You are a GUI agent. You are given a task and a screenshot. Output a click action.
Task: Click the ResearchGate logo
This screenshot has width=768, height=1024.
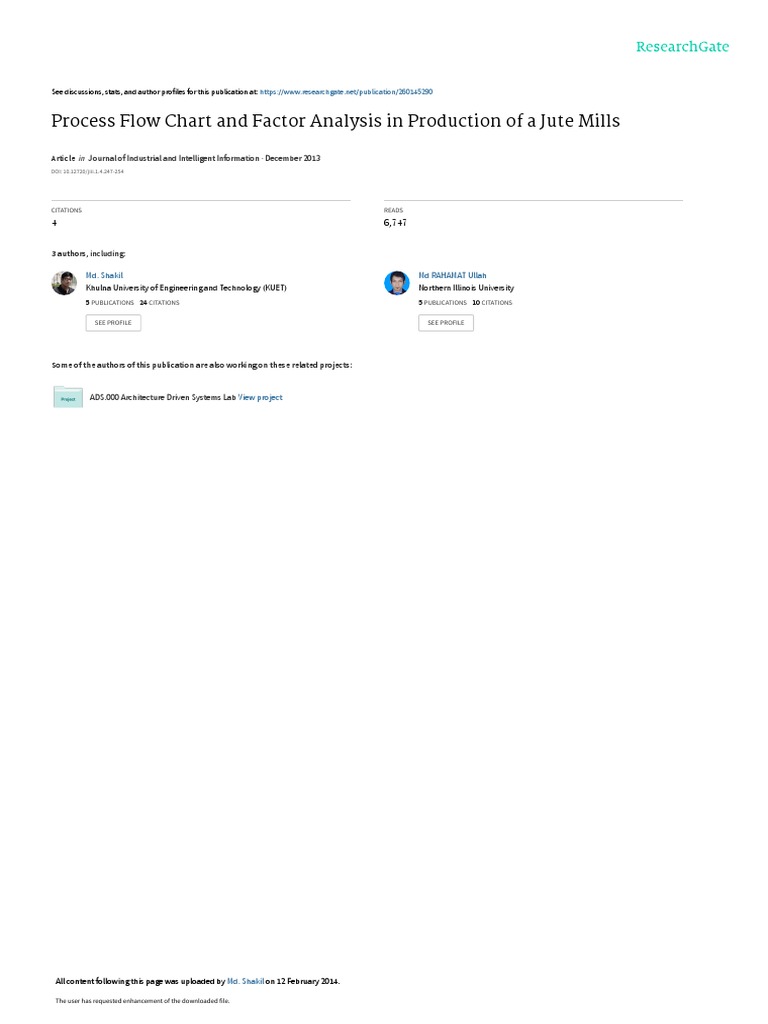click(x=682, y=46)
